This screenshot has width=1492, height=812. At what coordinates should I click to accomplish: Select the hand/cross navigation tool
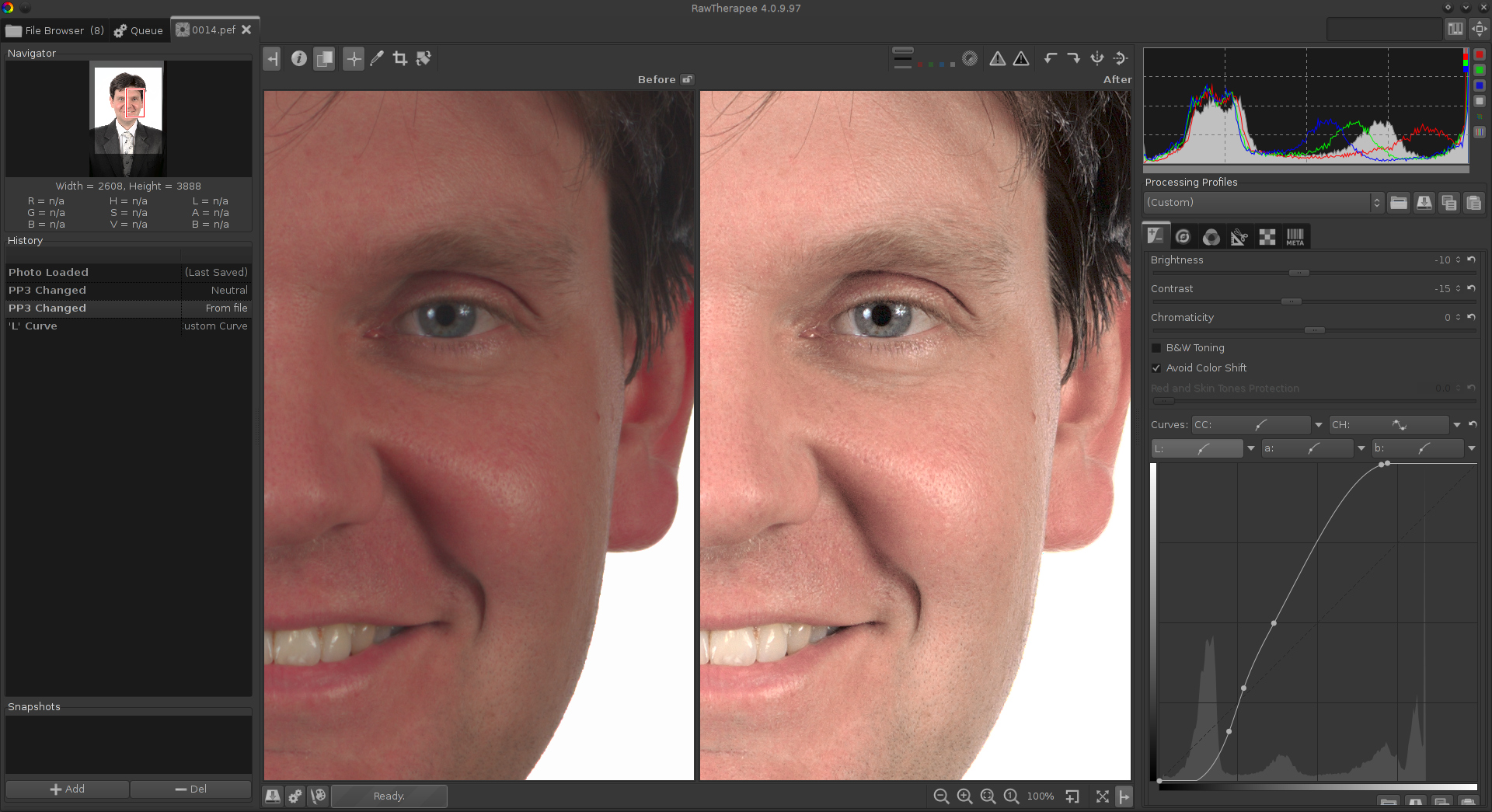pos(354,58)
